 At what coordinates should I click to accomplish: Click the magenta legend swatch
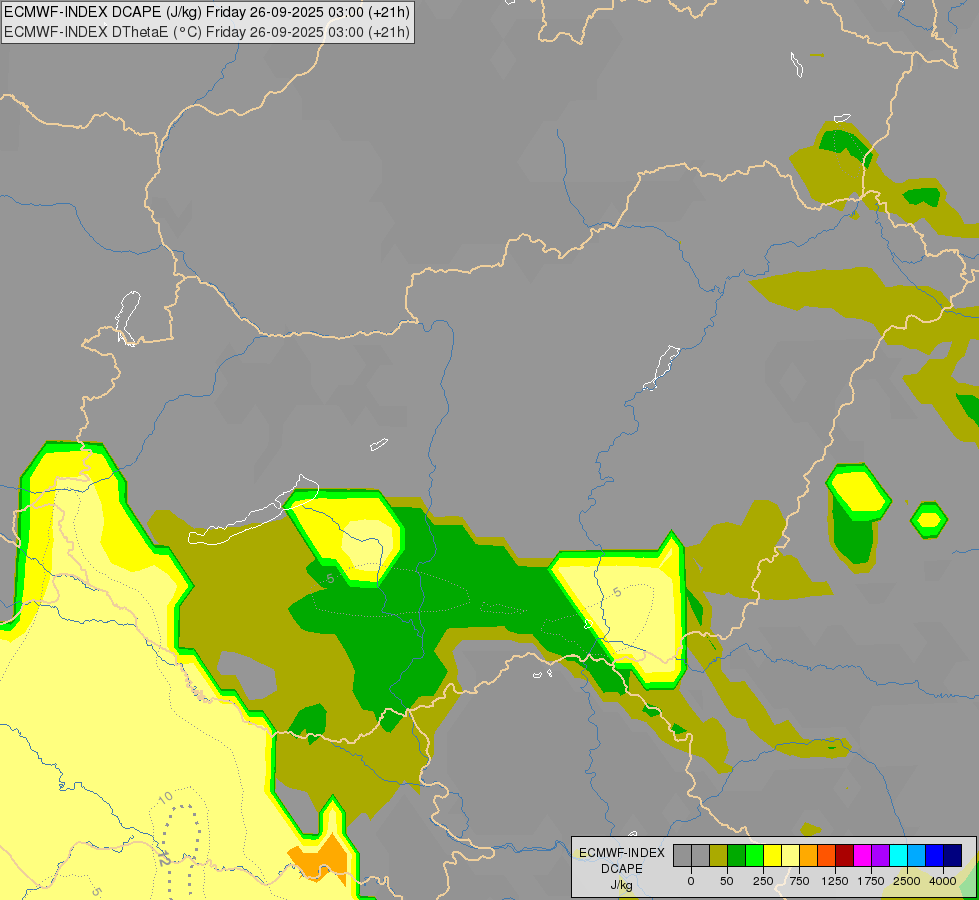[x=862, y=856]
